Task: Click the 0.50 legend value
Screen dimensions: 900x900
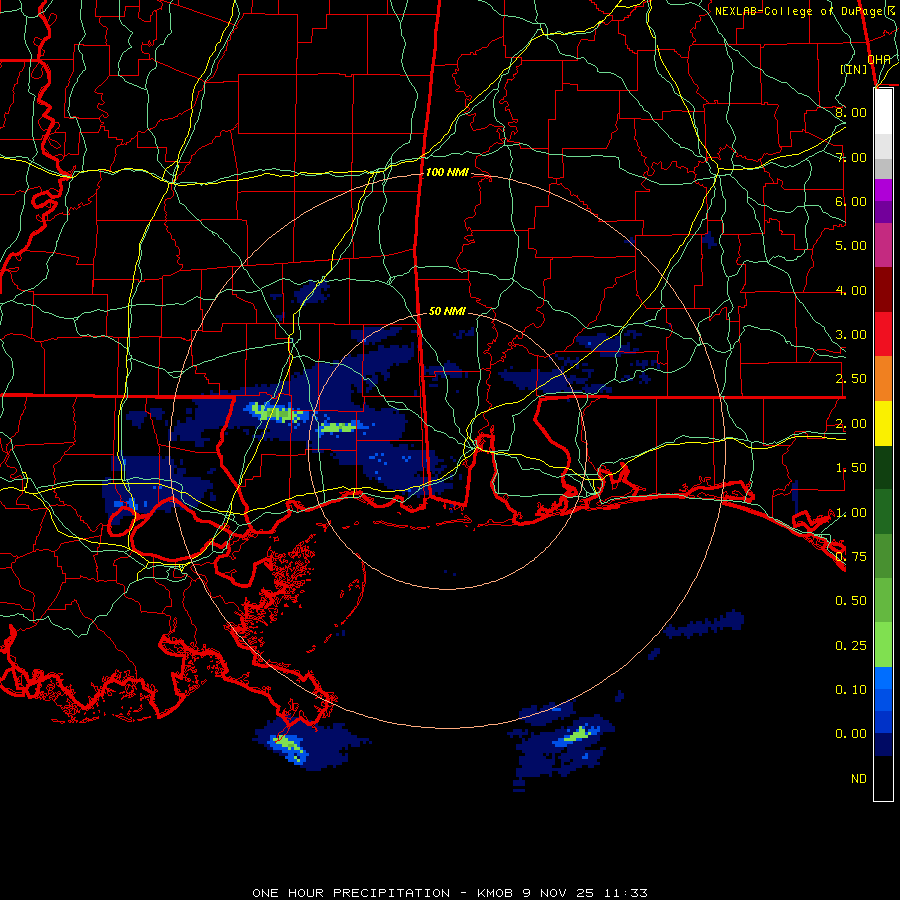Action: (851, 601)
